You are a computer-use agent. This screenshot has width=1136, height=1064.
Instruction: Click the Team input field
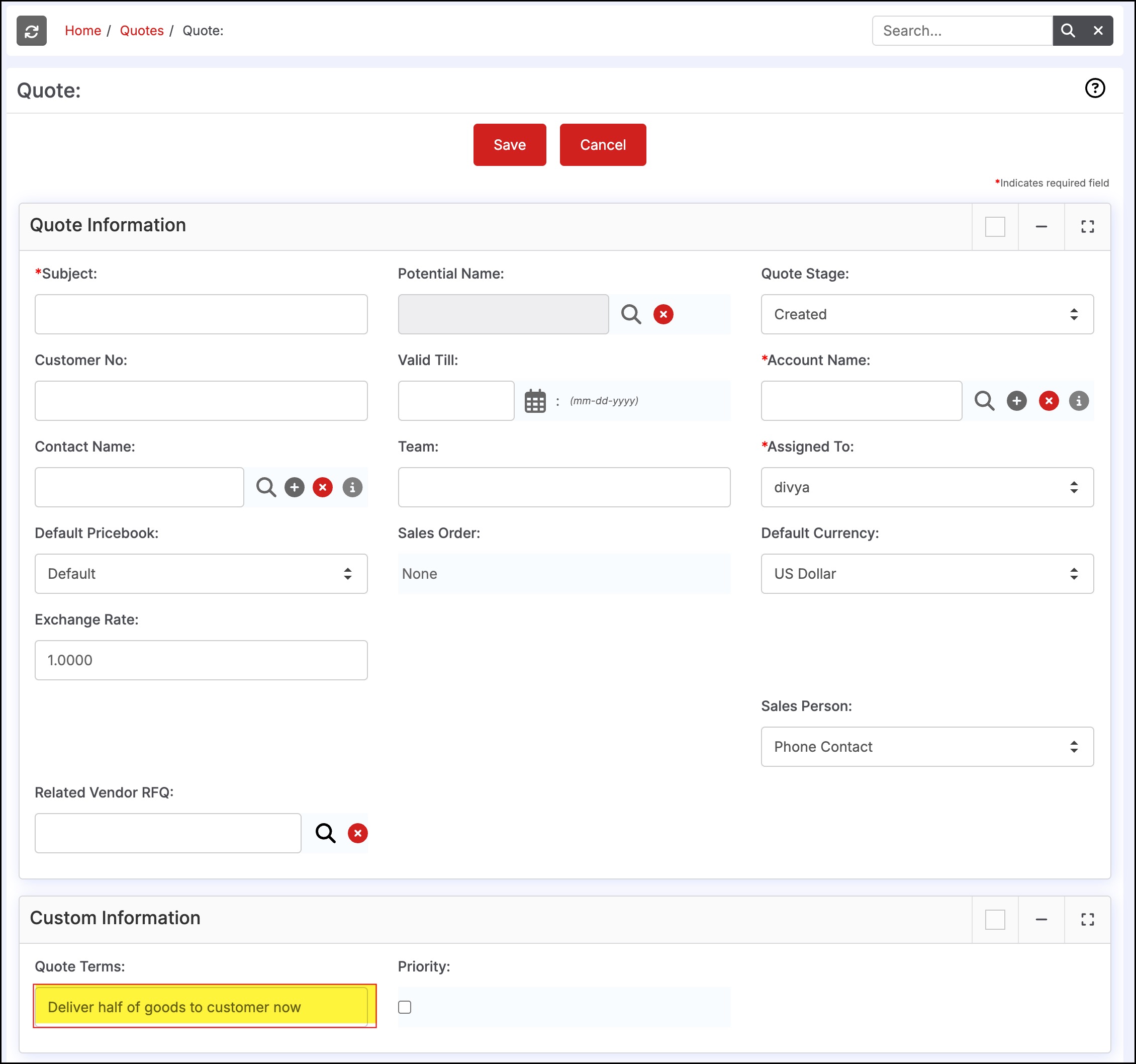564,487
